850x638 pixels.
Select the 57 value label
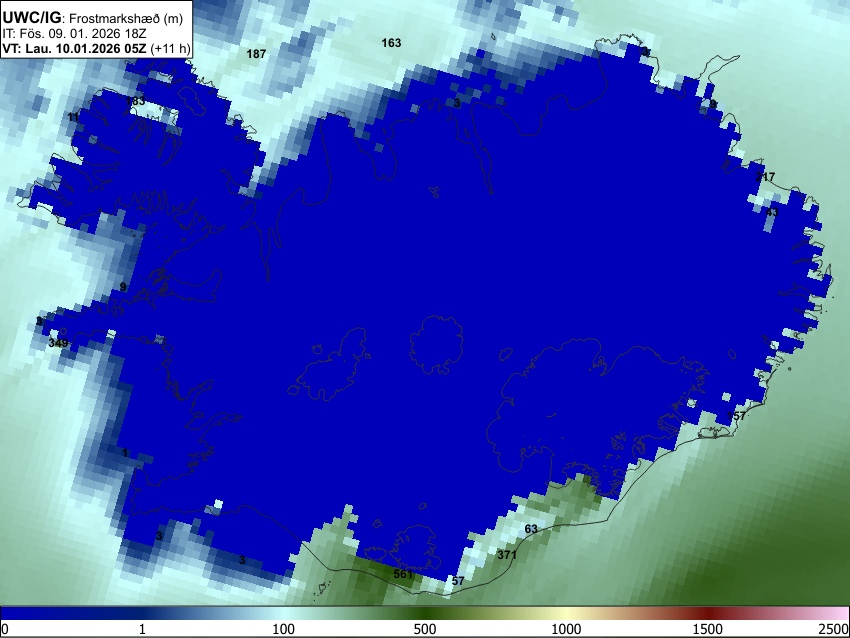[x=458, y=581]
